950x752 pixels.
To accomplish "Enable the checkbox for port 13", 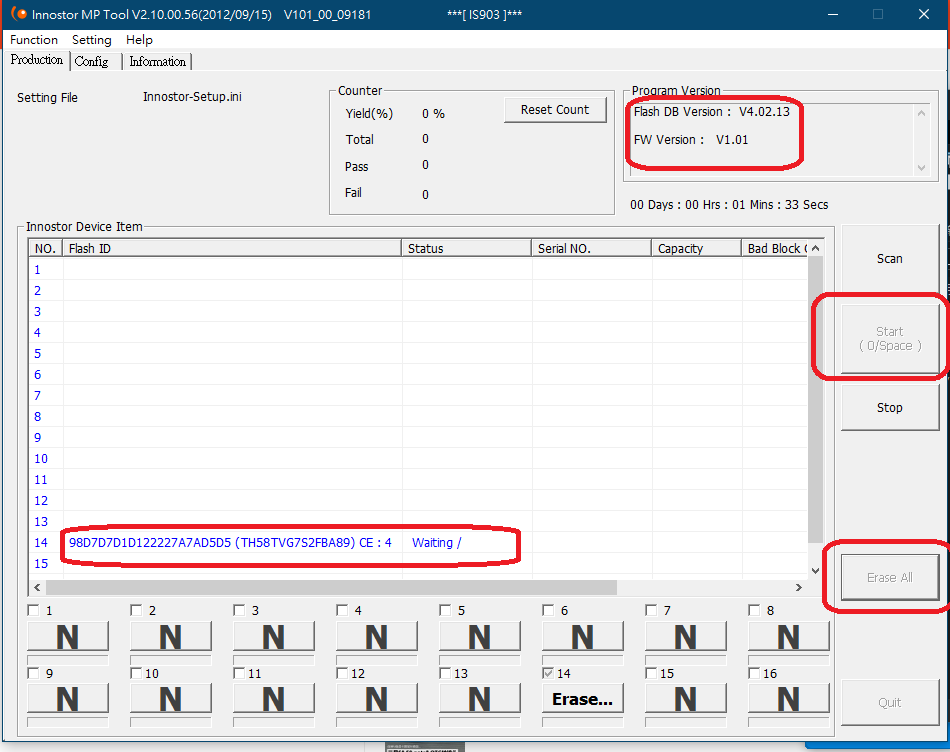I will click(445, 673).
